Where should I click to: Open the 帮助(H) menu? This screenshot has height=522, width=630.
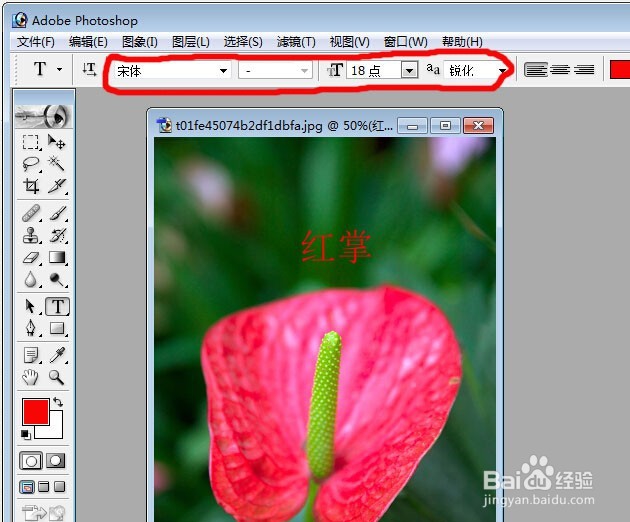462,41
